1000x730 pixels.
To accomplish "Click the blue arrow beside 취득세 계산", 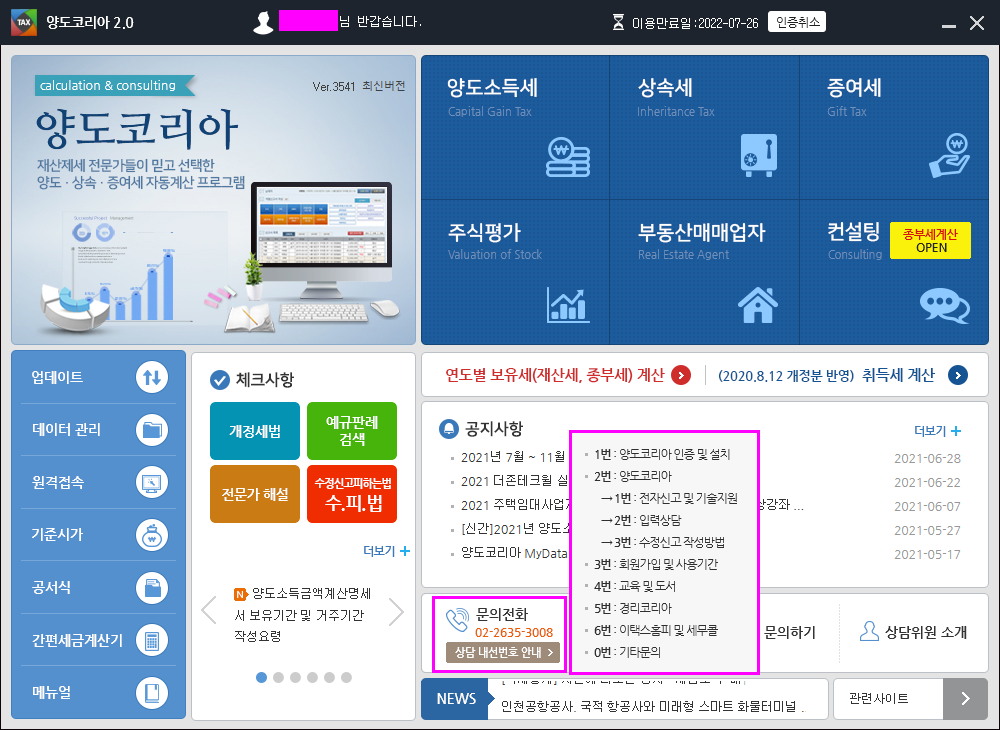I will pyautogui.click(x=958, y=375).
